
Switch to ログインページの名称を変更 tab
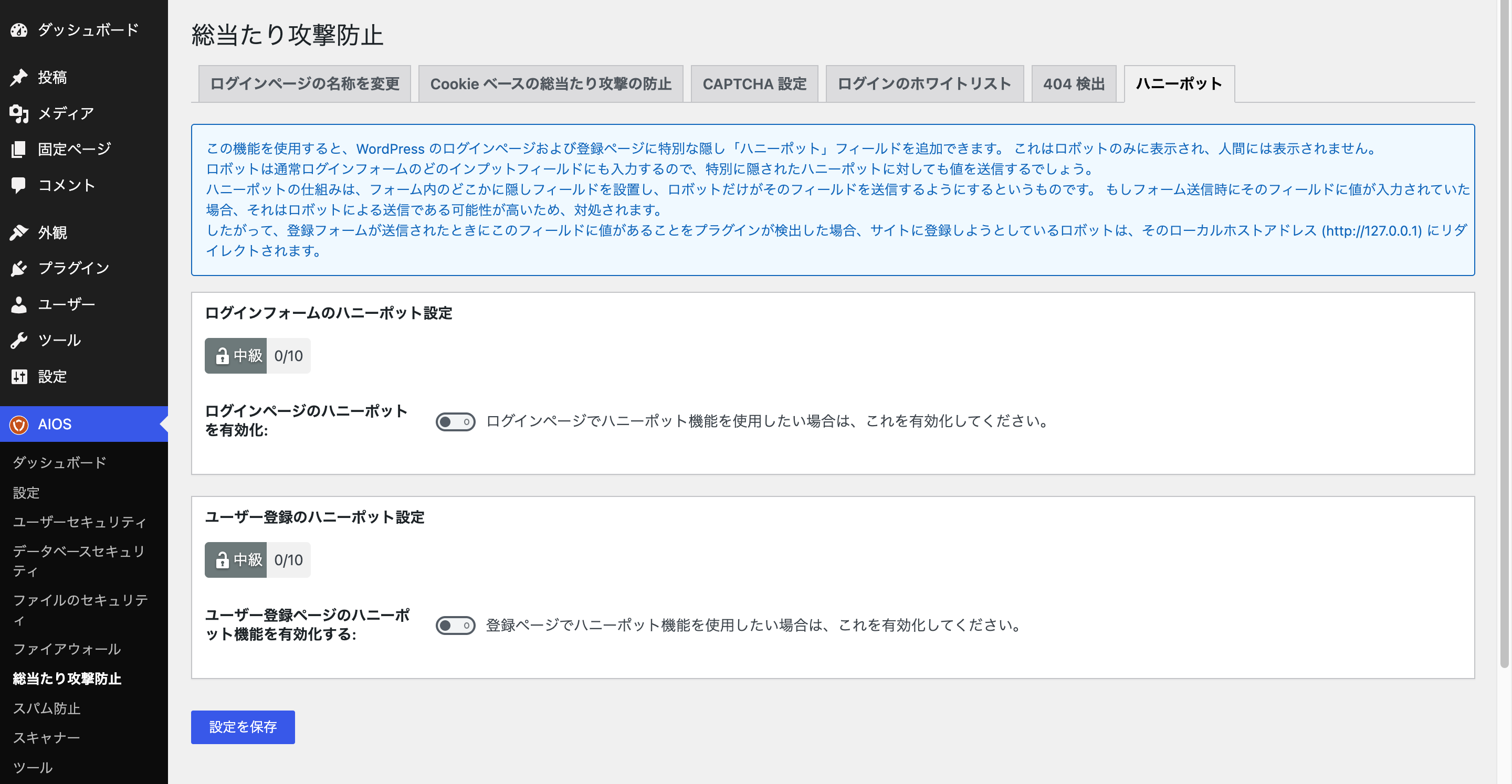[304, 84]
